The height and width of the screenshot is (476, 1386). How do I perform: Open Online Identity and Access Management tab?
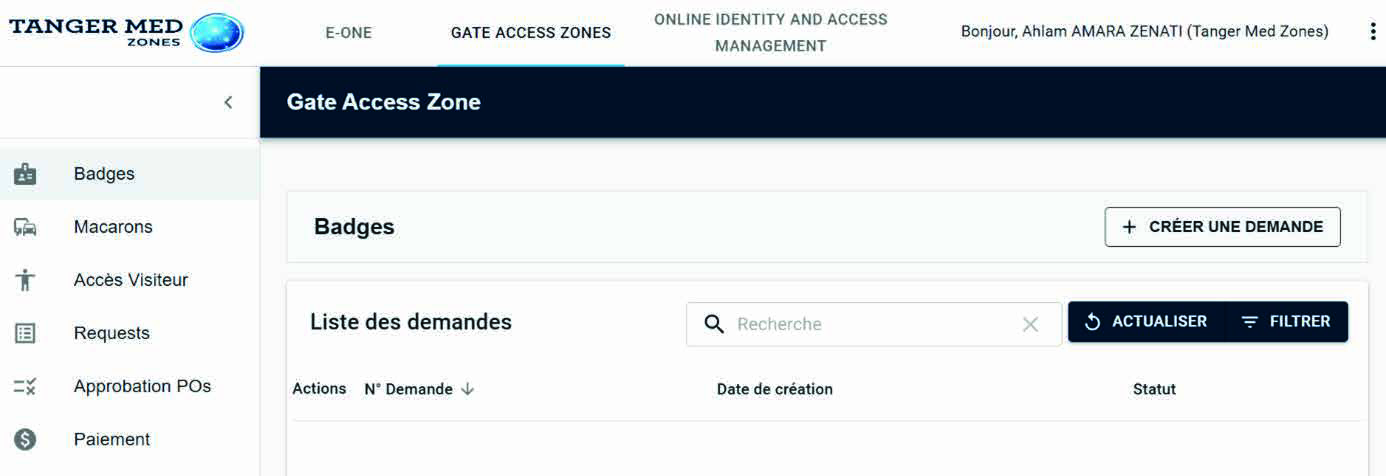click(771, 33)
